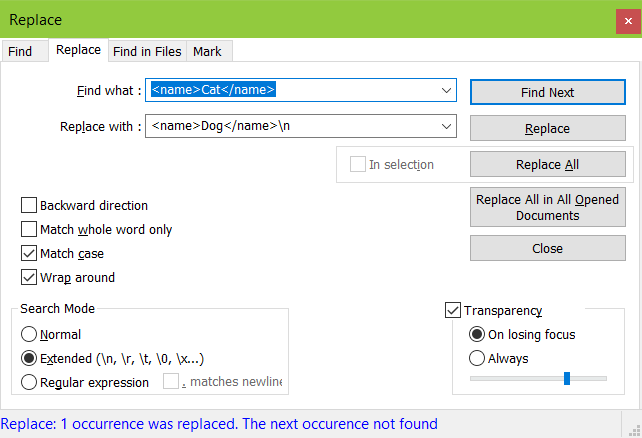Image resolution: width=642 pixels, height=438 pixels.
Task: Set transparency to Always
Action: (477, 358)
